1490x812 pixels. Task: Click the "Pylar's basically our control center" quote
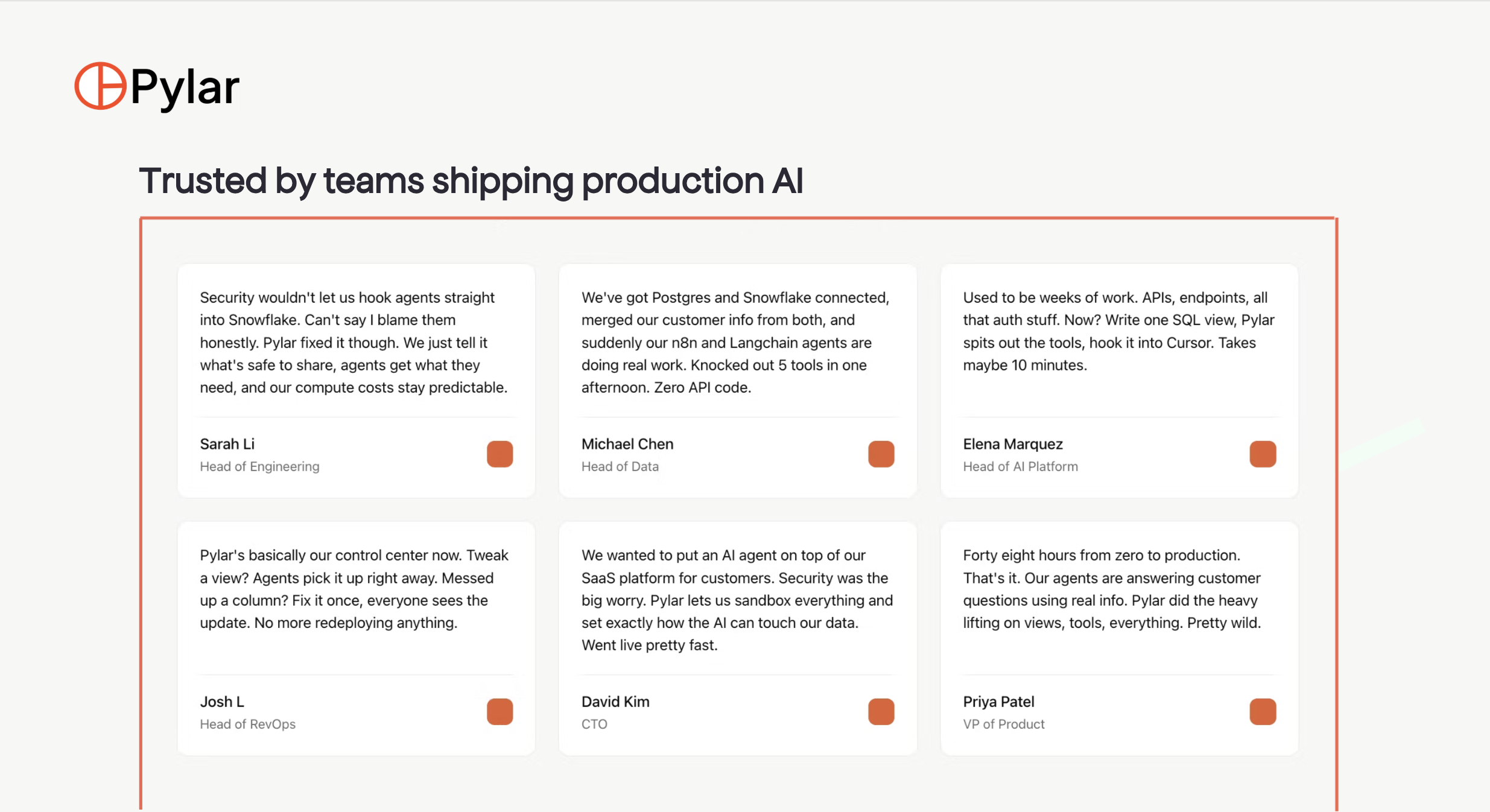point(354,589)
